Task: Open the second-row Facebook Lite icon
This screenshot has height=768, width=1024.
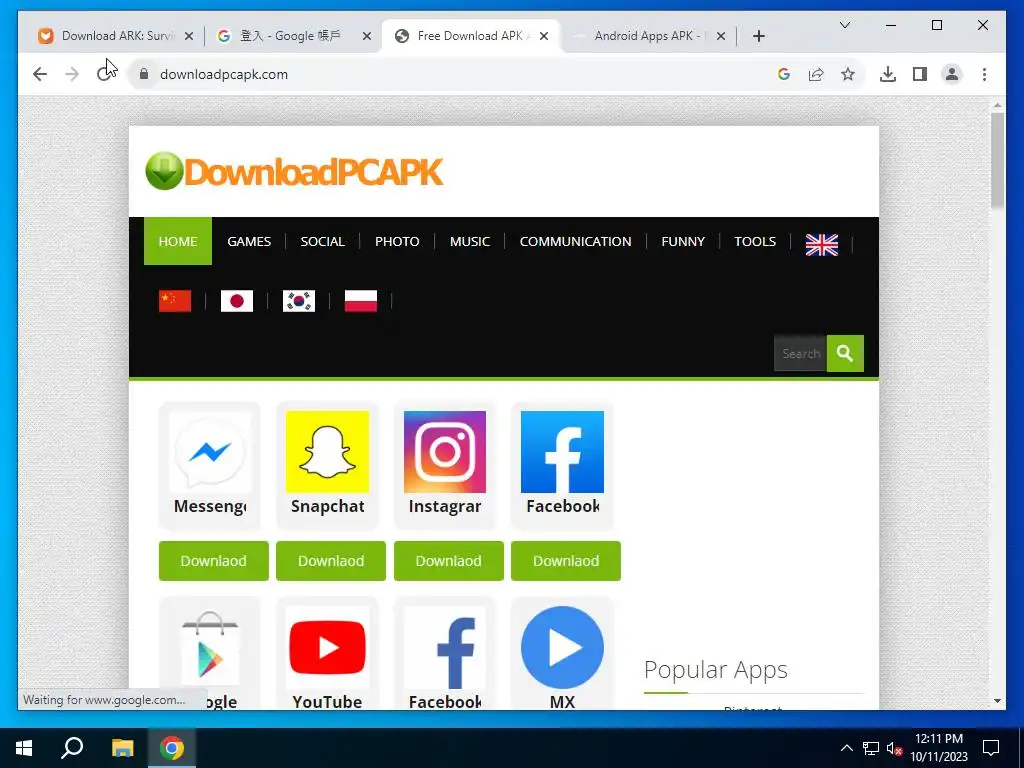Action: tap(445, 647)
